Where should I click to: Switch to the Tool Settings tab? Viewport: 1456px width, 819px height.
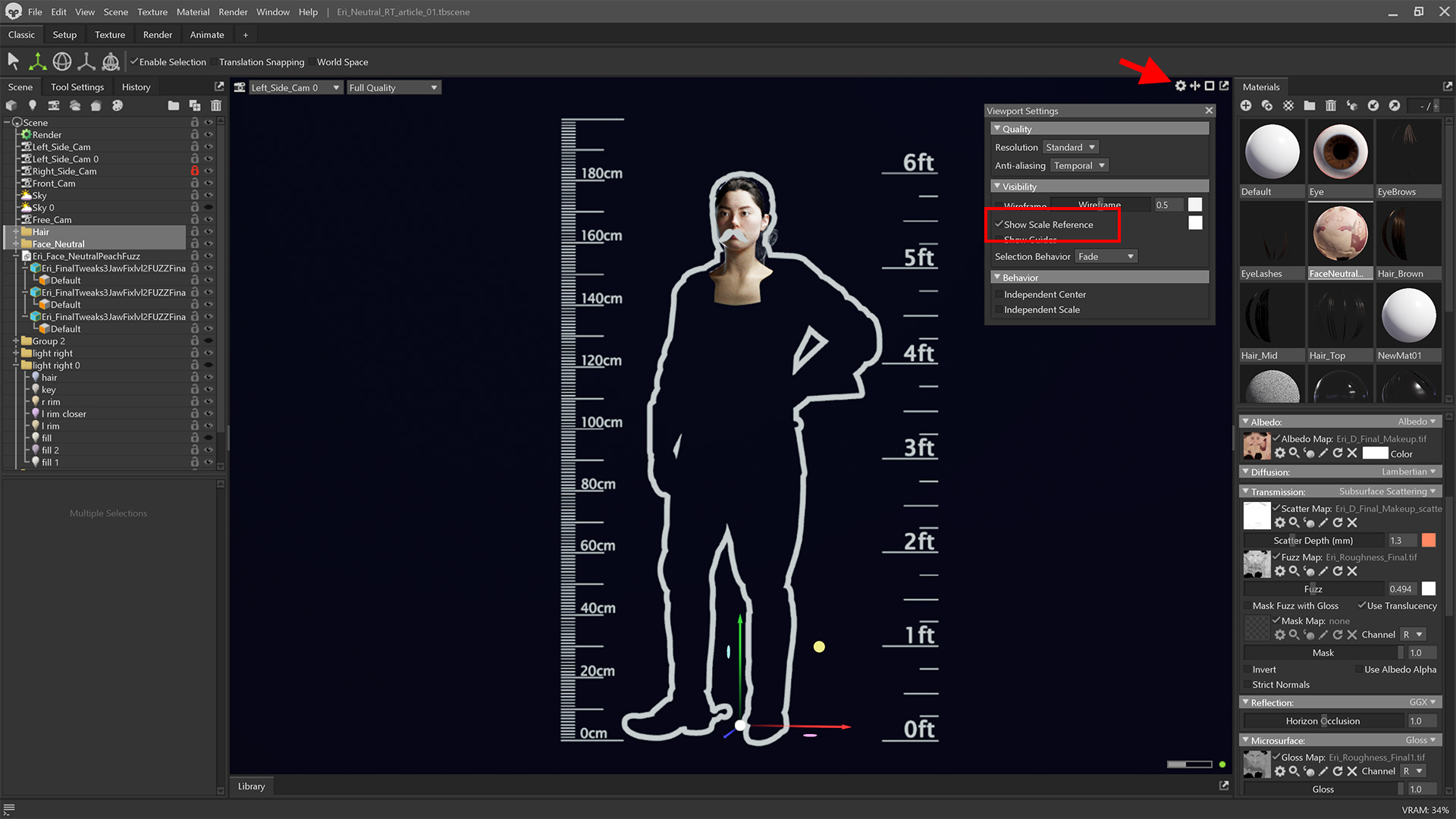tap(77, 86)
